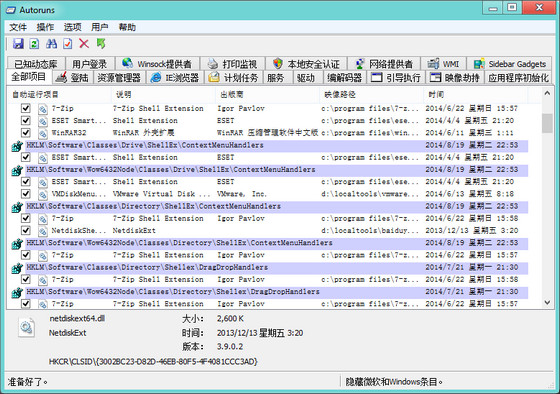
Task: Click the Refresh toolbar icon
Action: click(x=34, y=44)
